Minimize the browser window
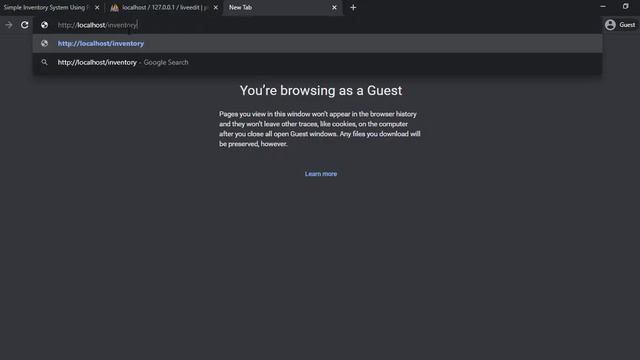Viewport: 640px width, 360px height. click(x=603, y=7)
